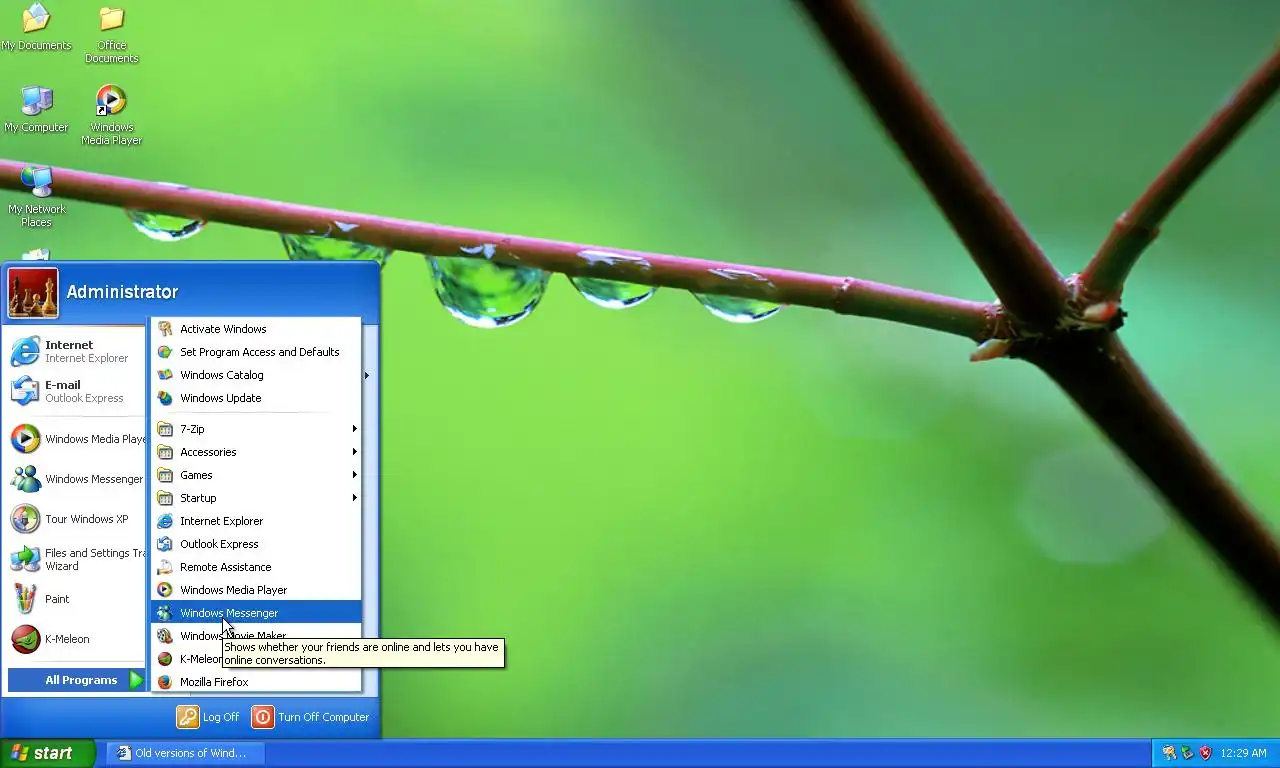Click highlighted Windows Messenger program entry
Viewport: 1280px width, 768px height.
point(256,613)
